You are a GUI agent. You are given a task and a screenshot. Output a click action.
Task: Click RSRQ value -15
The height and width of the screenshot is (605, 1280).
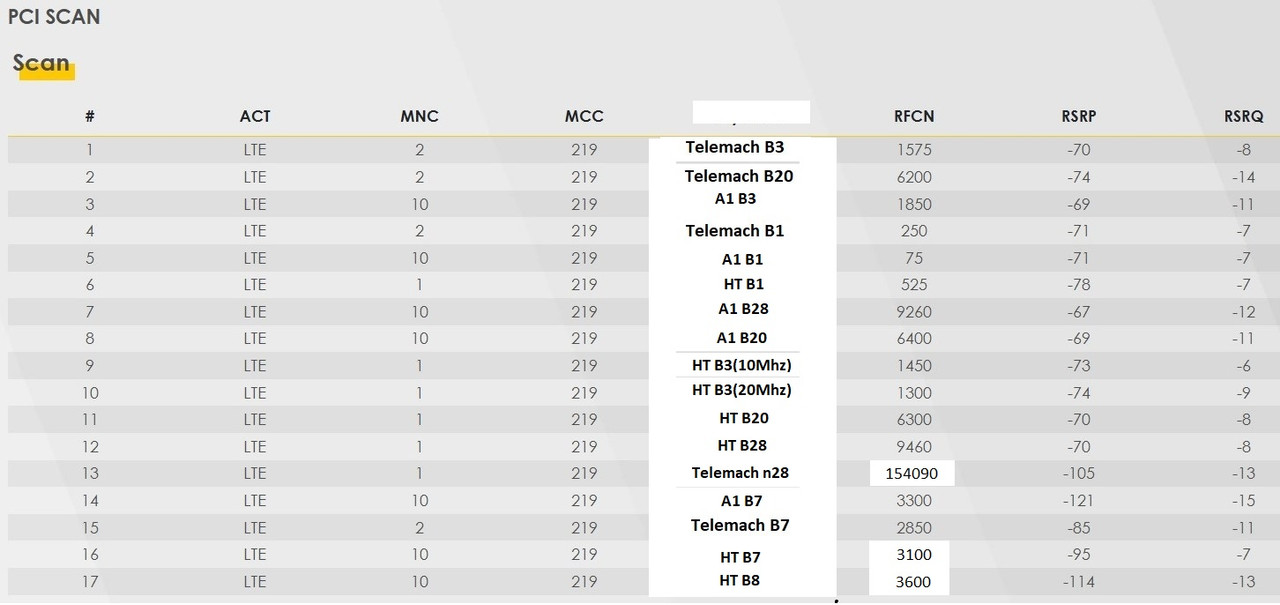coord(1244,501)
